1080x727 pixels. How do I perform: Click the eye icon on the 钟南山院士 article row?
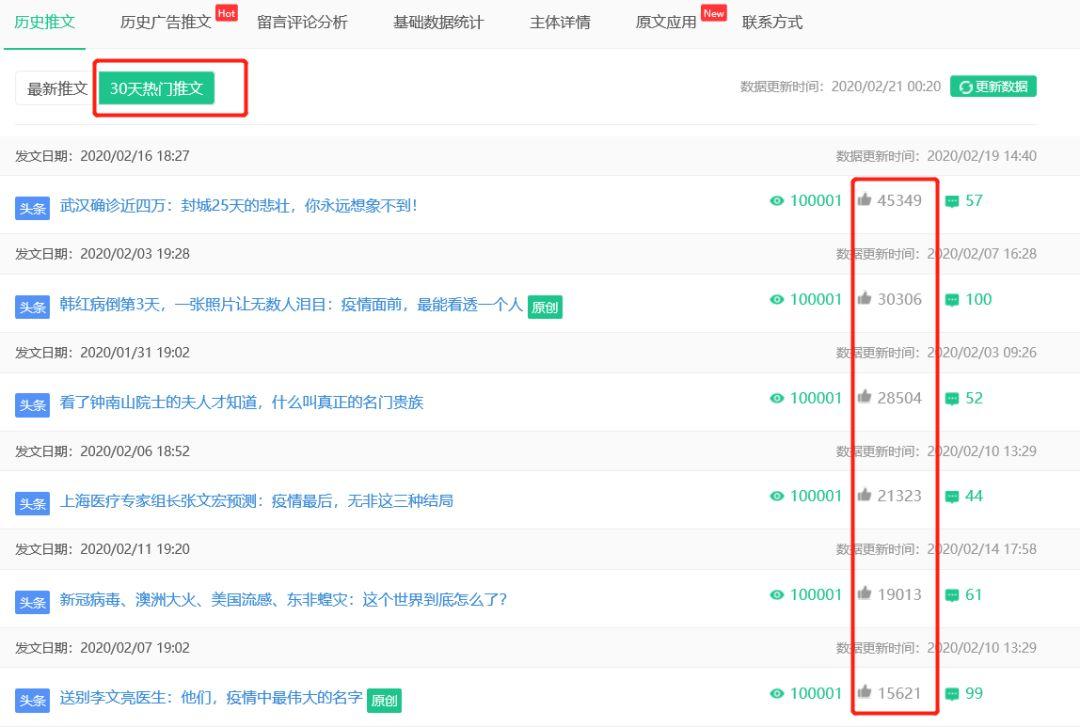click(x=777, y=398)
